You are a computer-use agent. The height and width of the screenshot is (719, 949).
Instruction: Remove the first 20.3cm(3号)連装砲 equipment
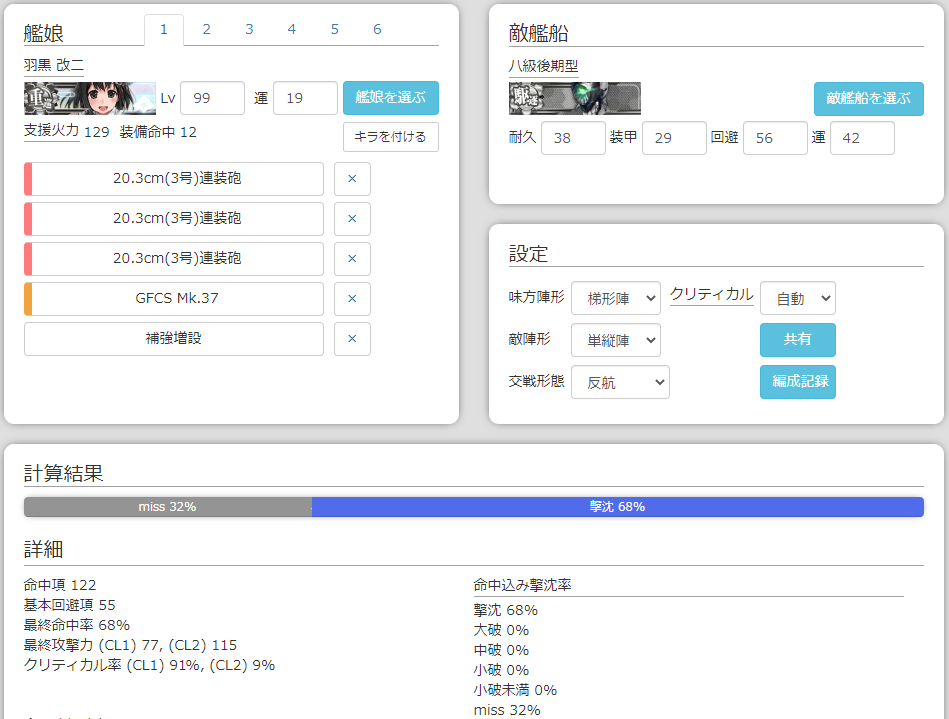[x=352, y=179]
